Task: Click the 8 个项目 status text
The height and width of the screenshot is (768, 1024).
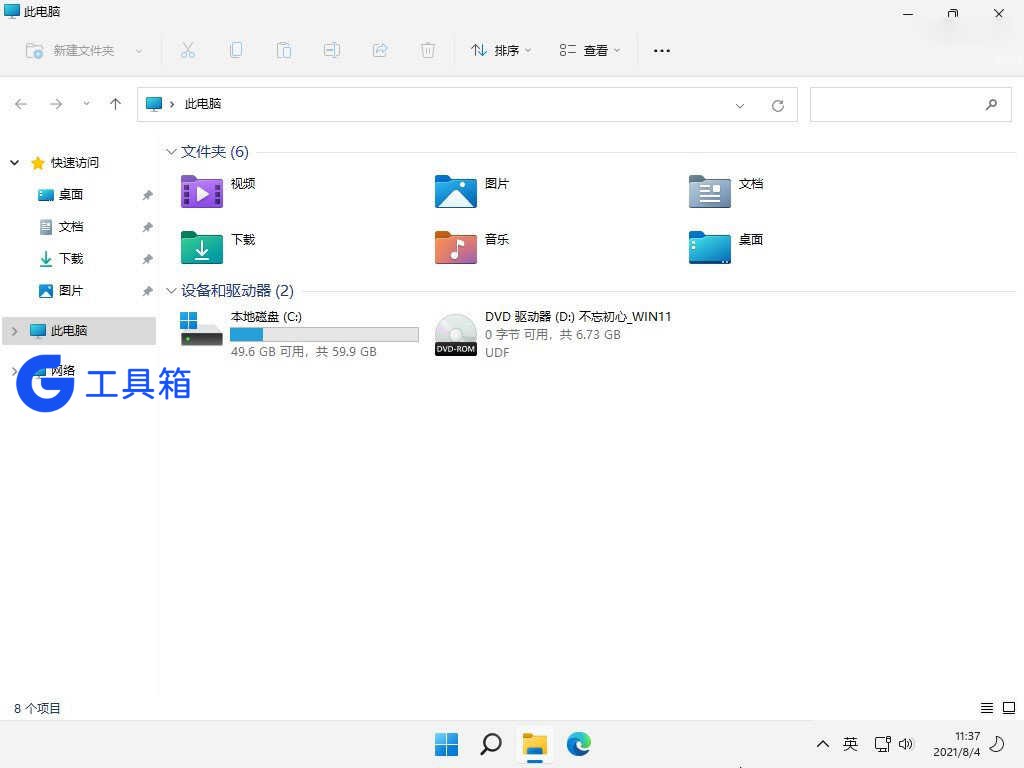Action: [x=37, y=708]
